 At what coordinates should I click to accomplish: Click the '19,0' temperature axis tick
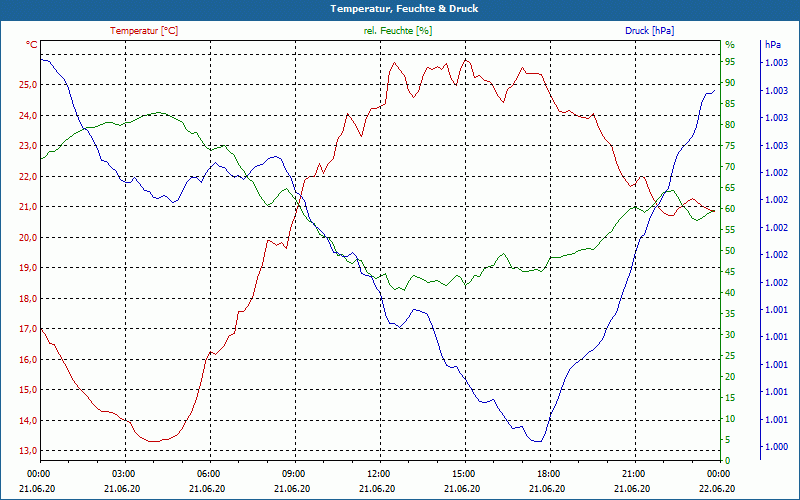point(28,268)
